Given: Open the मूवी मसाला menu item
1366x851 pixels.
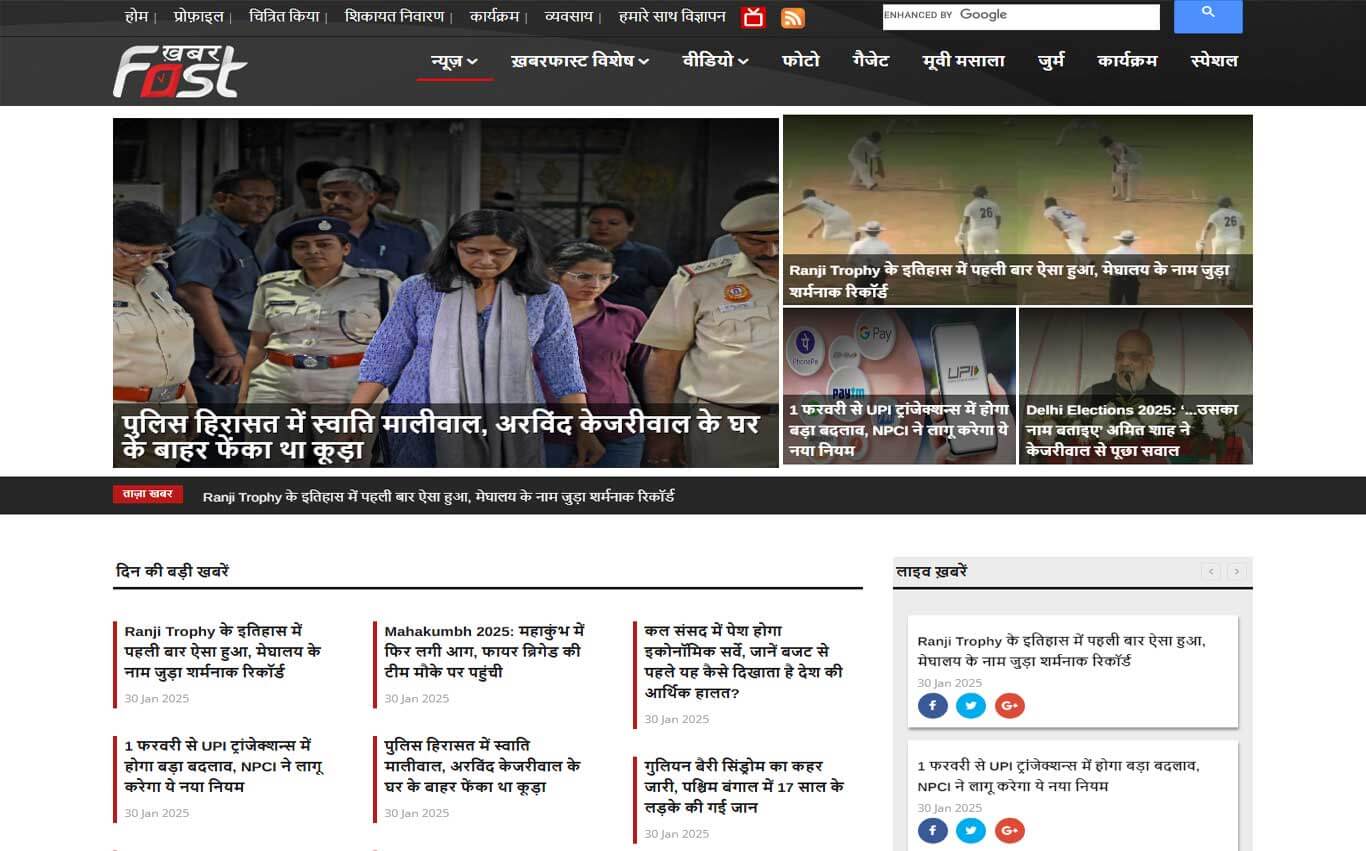Looking at the screenshot, I should pyautogui.click(x=963, y=61).
